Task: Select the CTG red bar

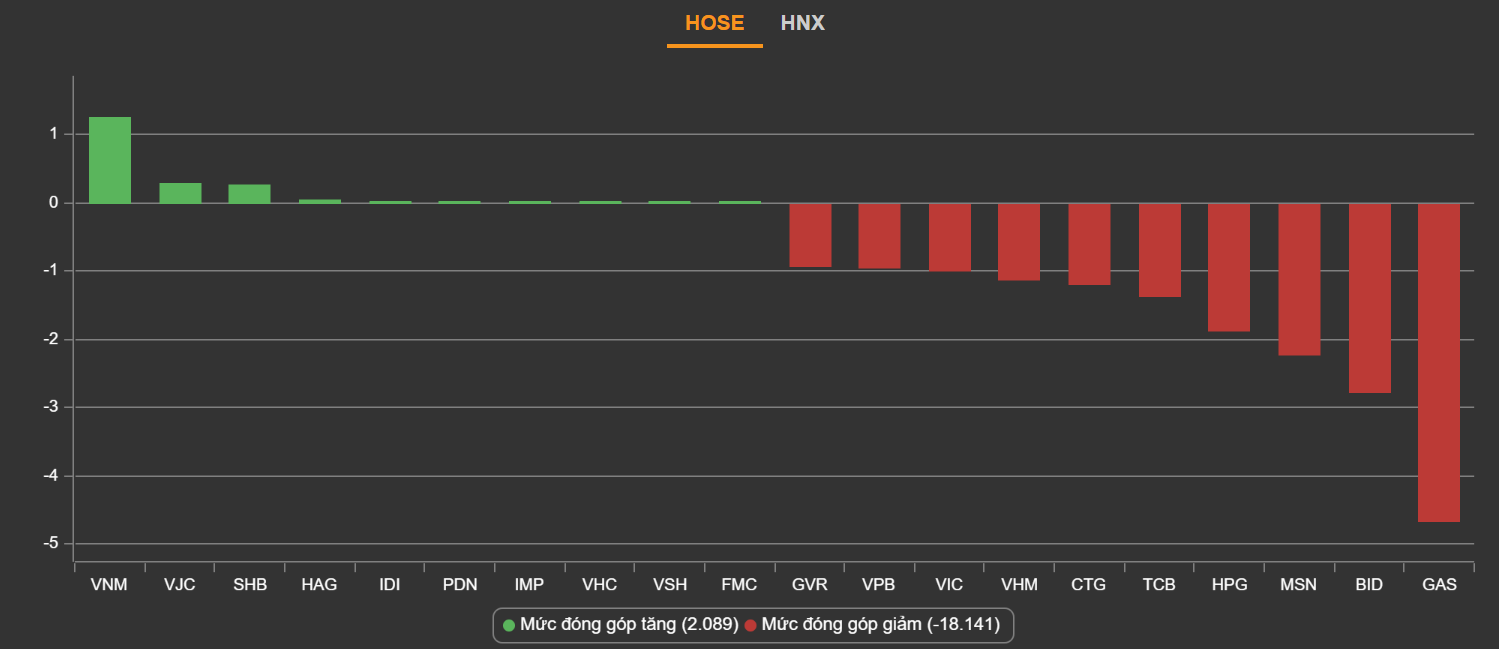Action: tap(1089, 244)
